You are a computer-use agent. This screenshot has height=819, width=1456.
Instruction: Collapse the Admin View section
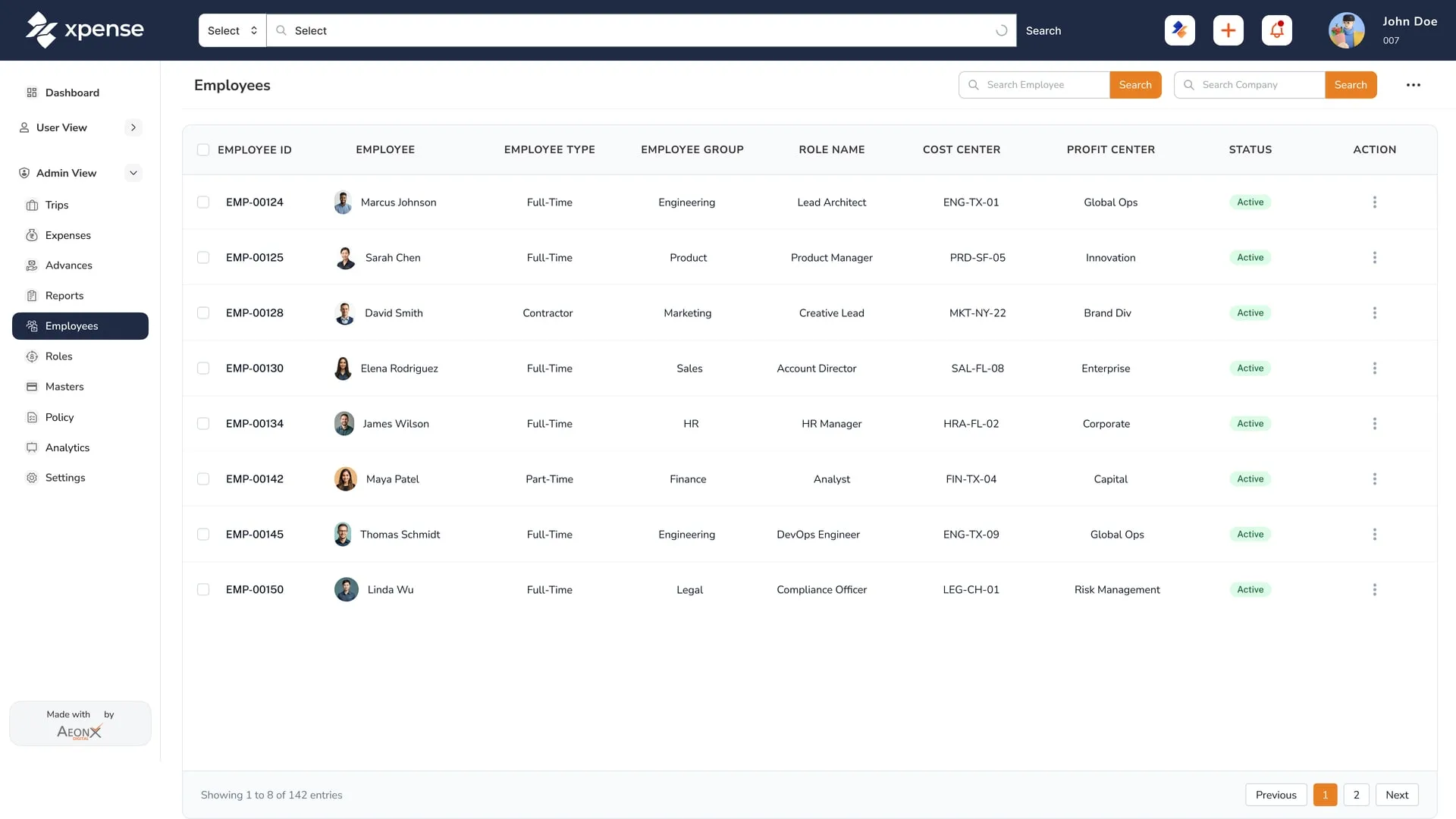click(x=133, y=173)
